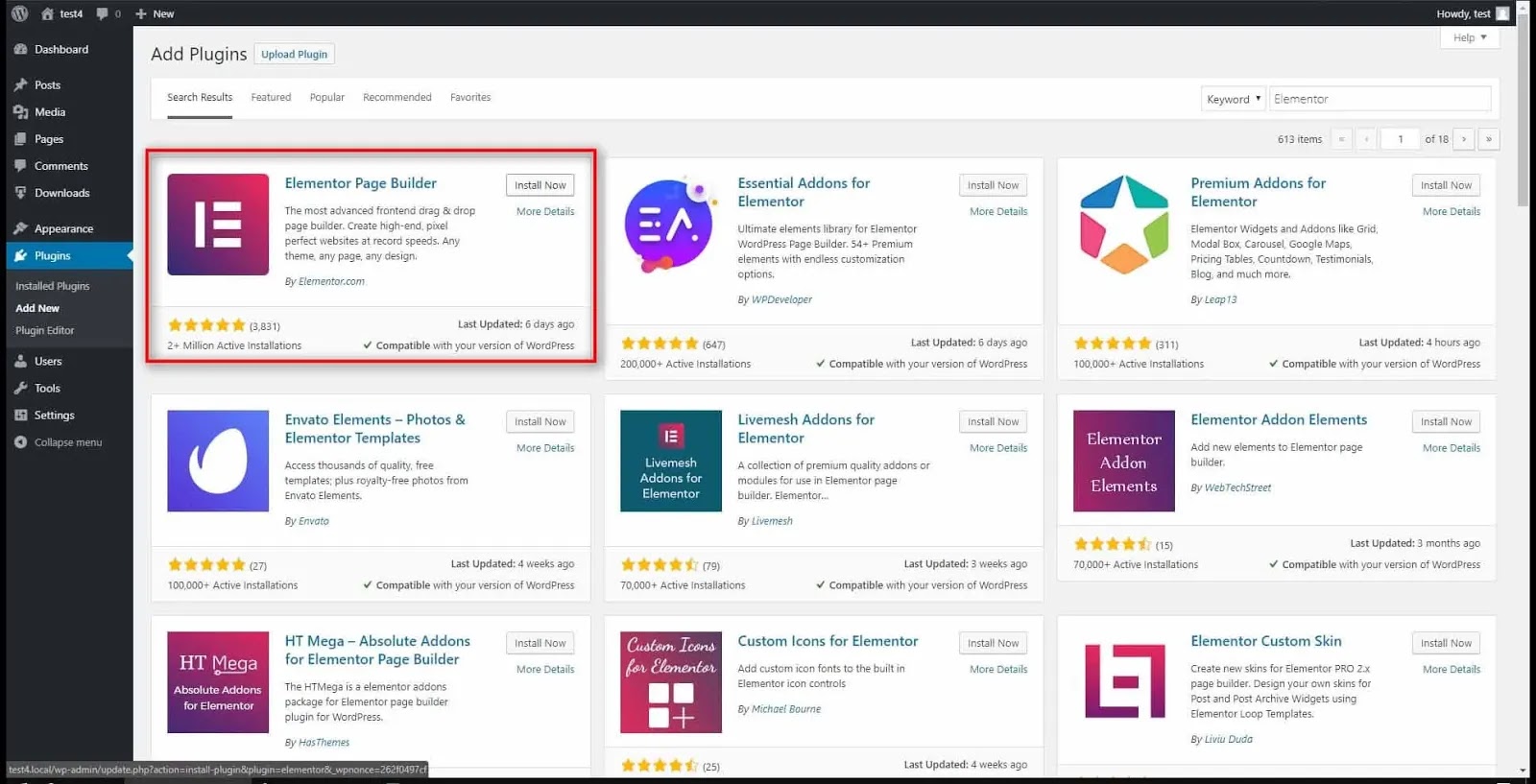Open the Plugin Editor submenu item
1536x784 pixels.
point(45,330)
